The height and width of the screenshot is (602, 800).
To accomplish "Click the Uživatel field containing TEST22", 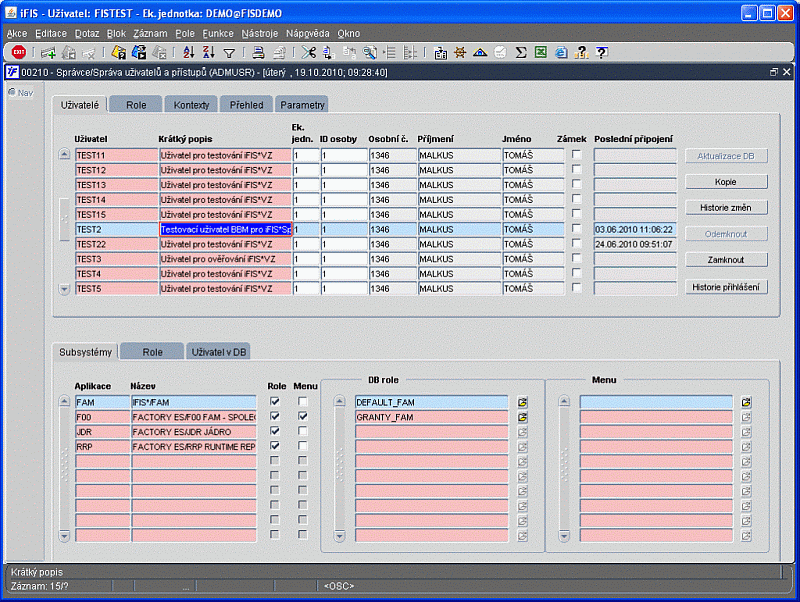I will click(116, 244).
